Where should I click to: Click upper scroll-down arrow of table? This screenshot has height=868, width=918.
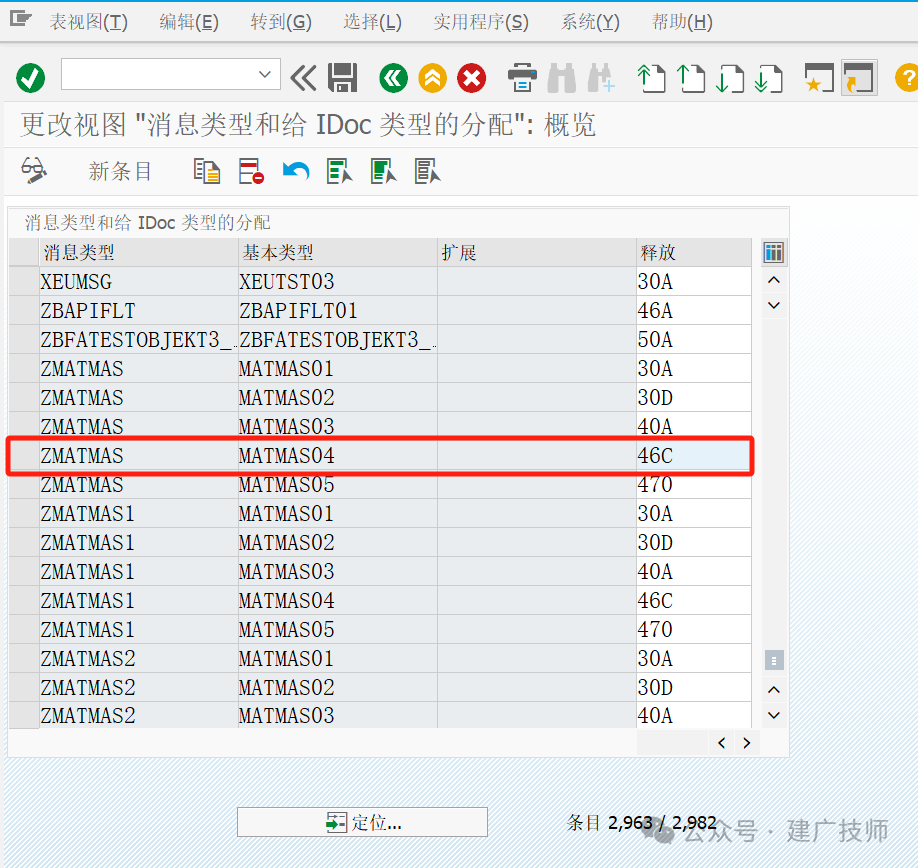[773, 306]
